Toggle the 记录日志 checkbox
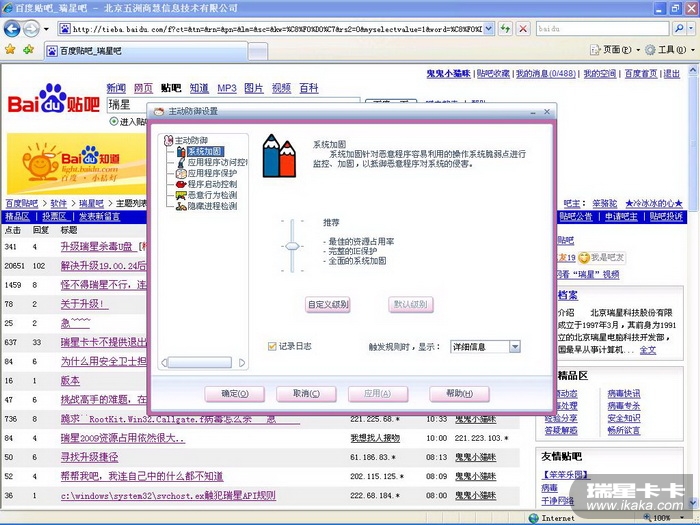 (x=272, y=346)
